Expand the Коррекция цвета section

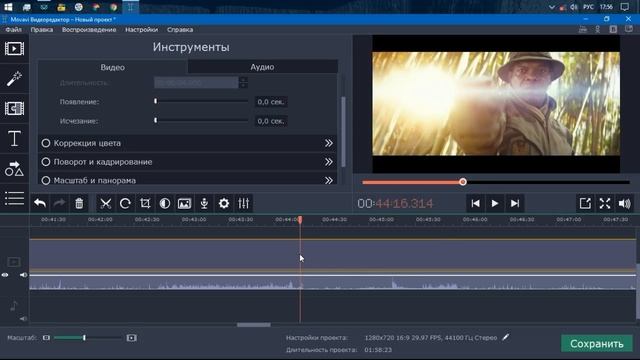click(329, 143)
